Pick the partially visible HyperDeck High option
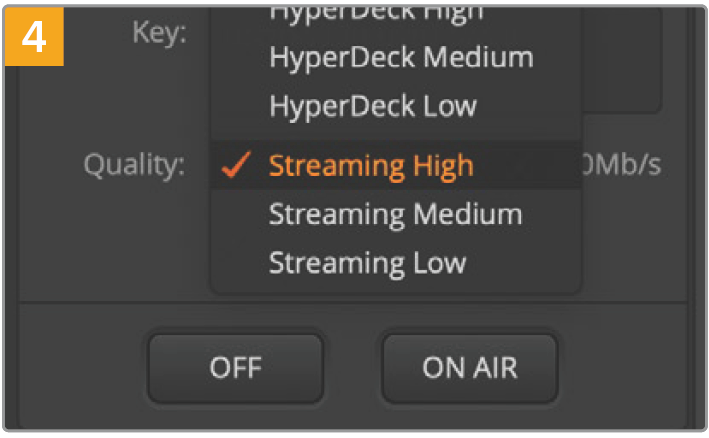The image size is (709, 438). (375, 12)
